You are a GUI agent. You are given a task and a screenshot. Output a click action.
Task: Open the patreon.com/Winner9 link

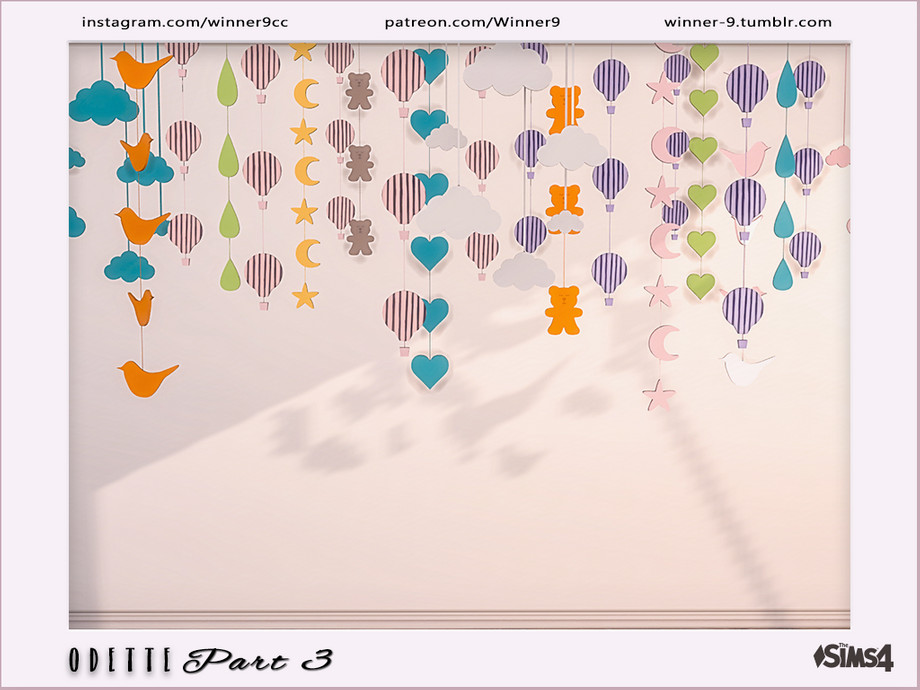(x=457, y=22)
